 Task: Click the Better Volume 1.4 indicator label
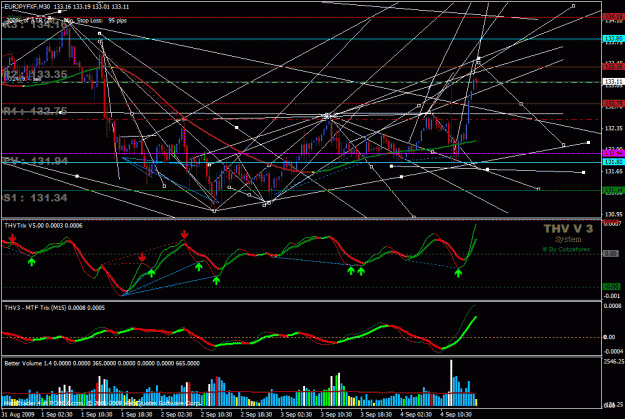(x=102, y=363)
